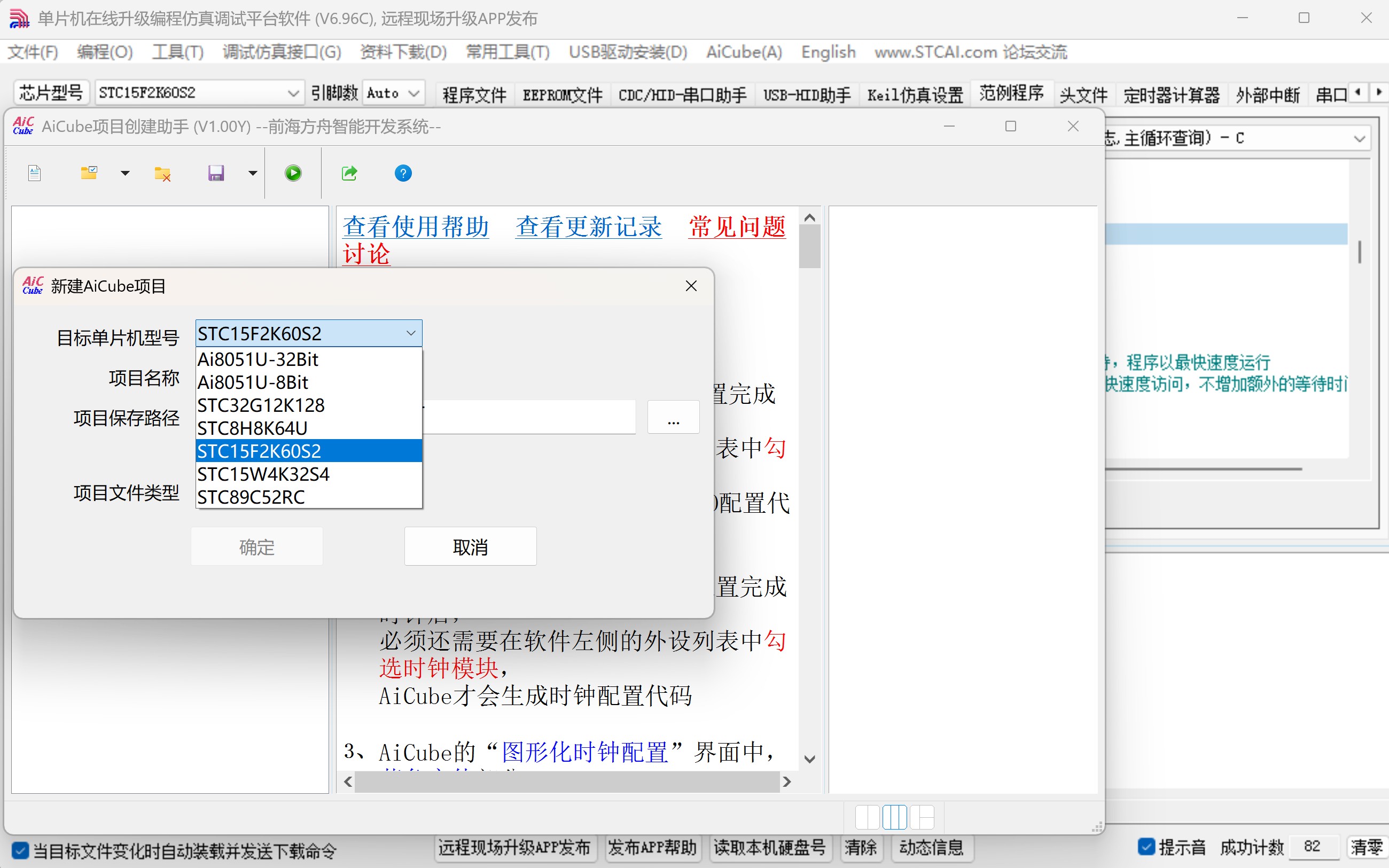Image resolution: width=1389 pixels, height=868 pixels.
Task: Click the blue question mark help icon
Action: [x=403, y=173]
